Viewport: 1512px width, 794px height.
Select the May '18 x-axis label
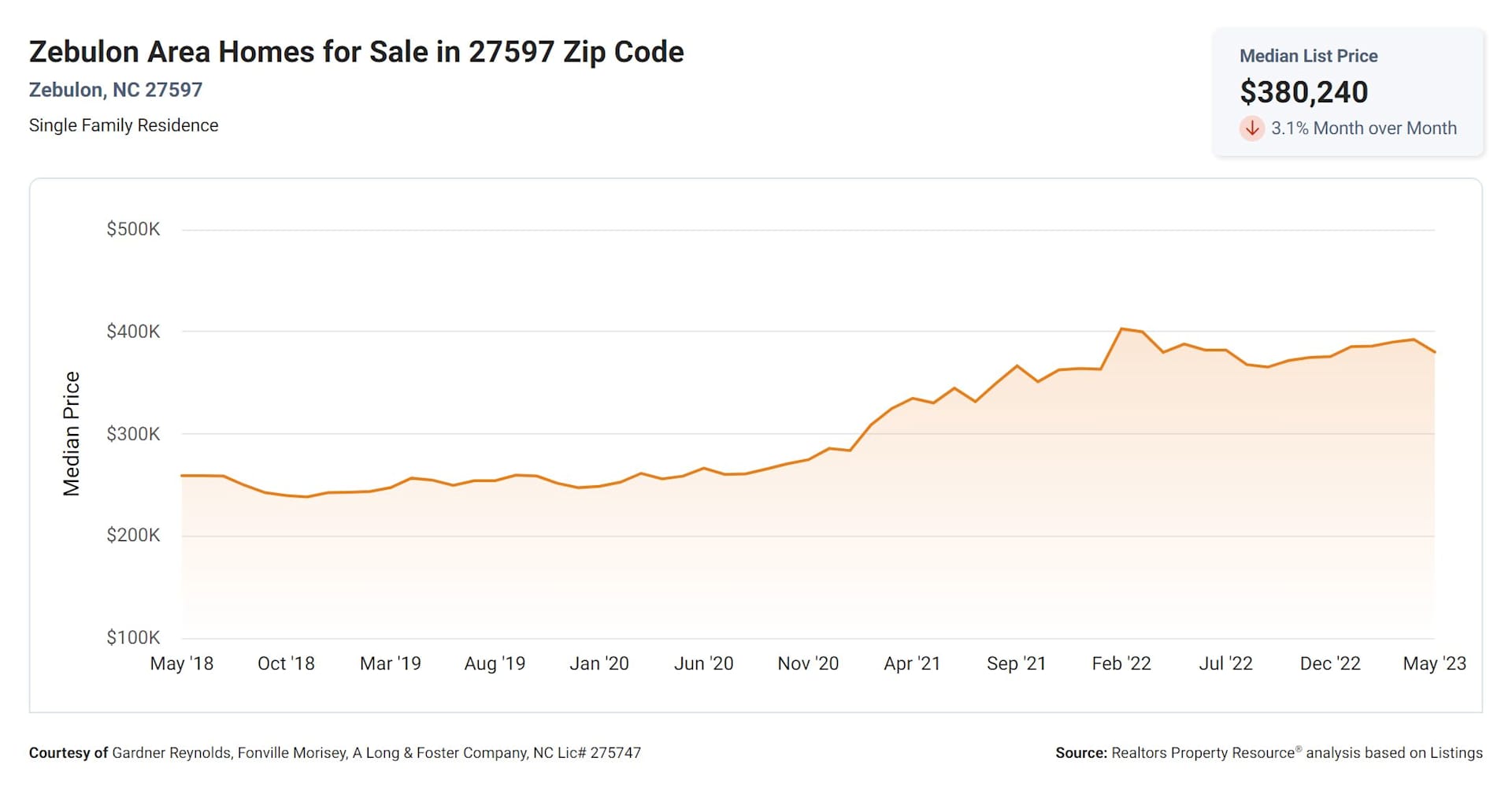point(182,663)
